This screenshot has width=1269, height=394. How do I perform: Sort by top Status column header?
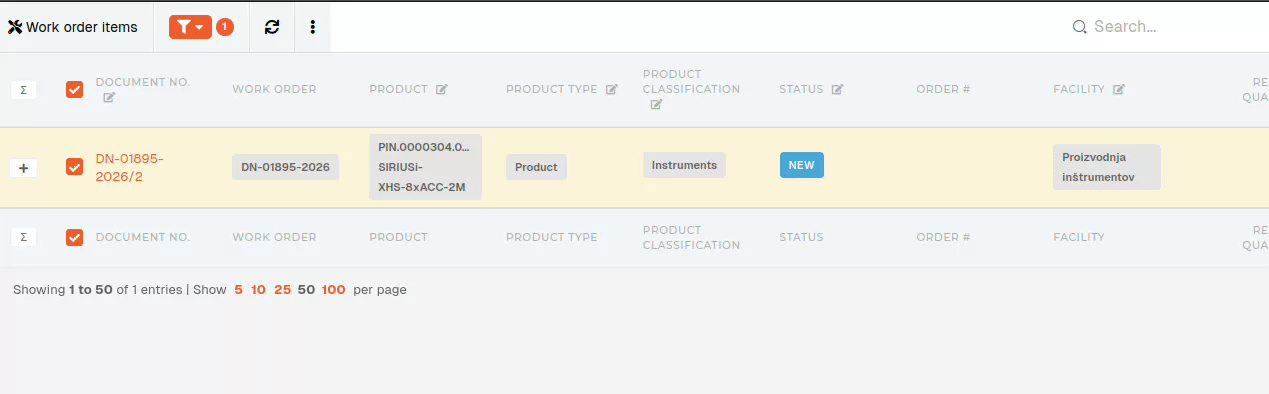point(801,89)
